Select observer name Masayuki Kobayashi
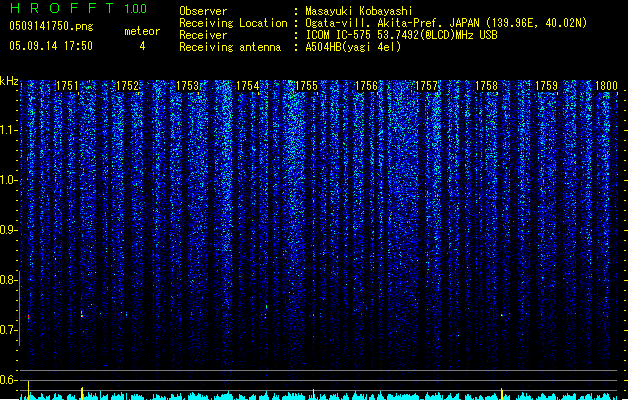The image size is (629, 400). coord(359,11)
